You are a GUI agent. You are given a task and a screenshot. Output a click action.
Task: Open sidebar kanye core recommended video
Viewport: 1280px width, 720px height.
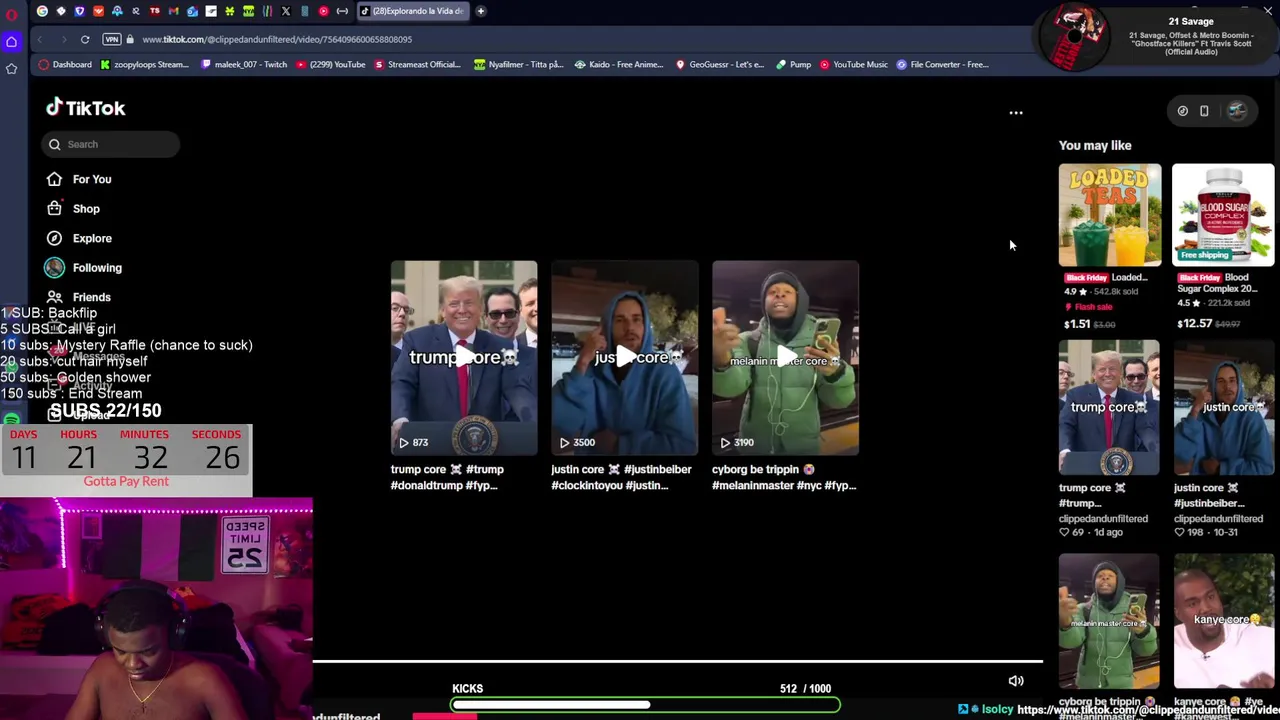tap(1224, 620)
